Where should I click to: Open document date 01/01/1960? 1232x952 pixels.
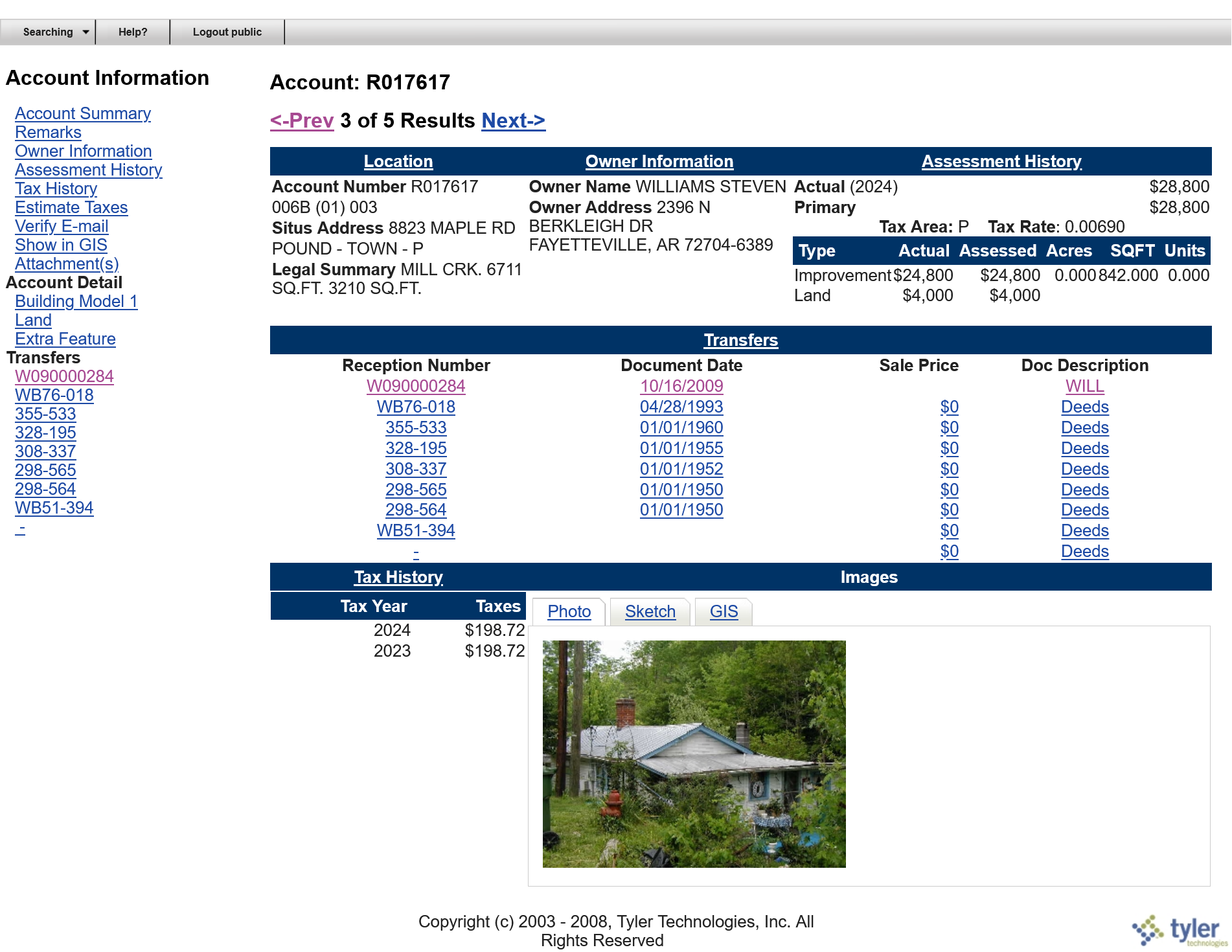click(x=681, y=427)
